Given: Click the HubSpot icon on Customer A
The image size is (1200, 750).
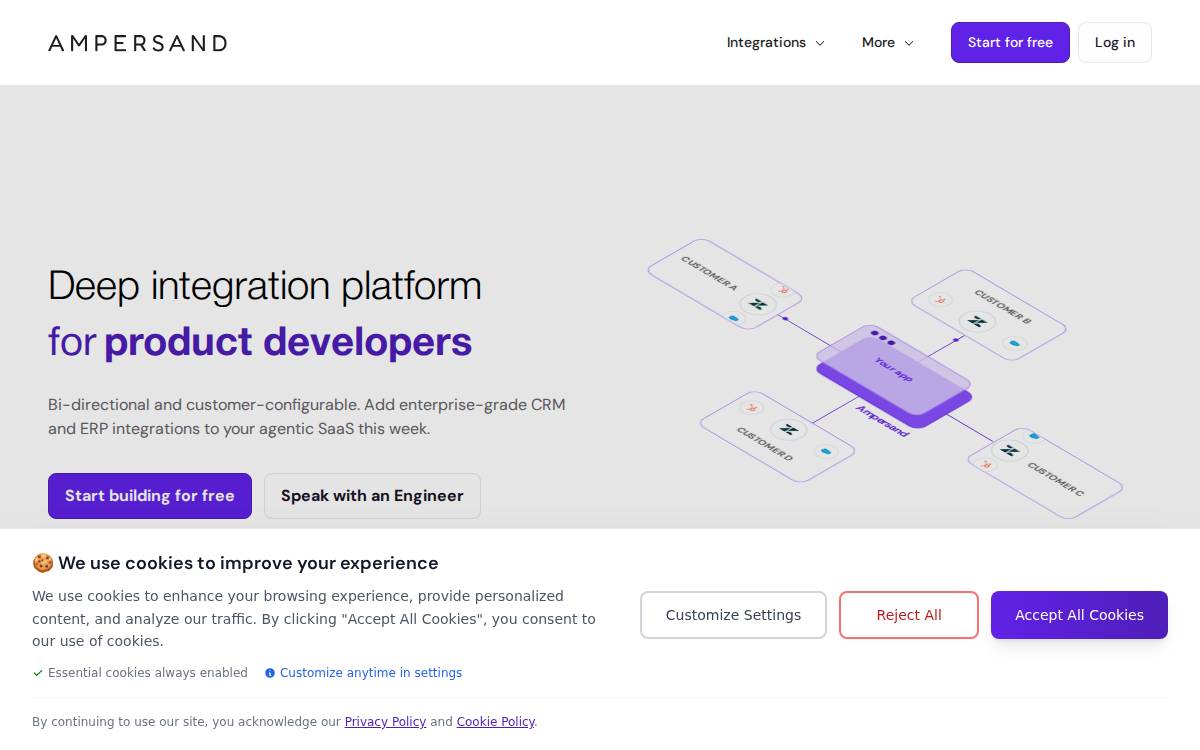Looking at the screenshot, I should (x=785, y=291).
